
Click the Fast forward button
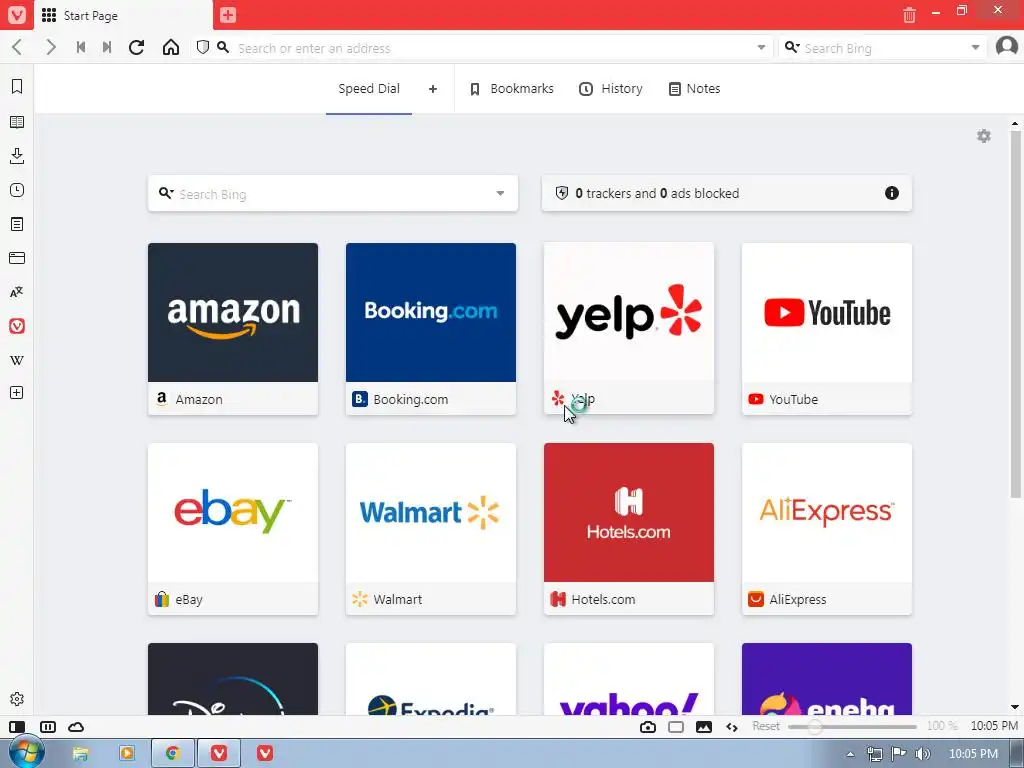[107, 47]
